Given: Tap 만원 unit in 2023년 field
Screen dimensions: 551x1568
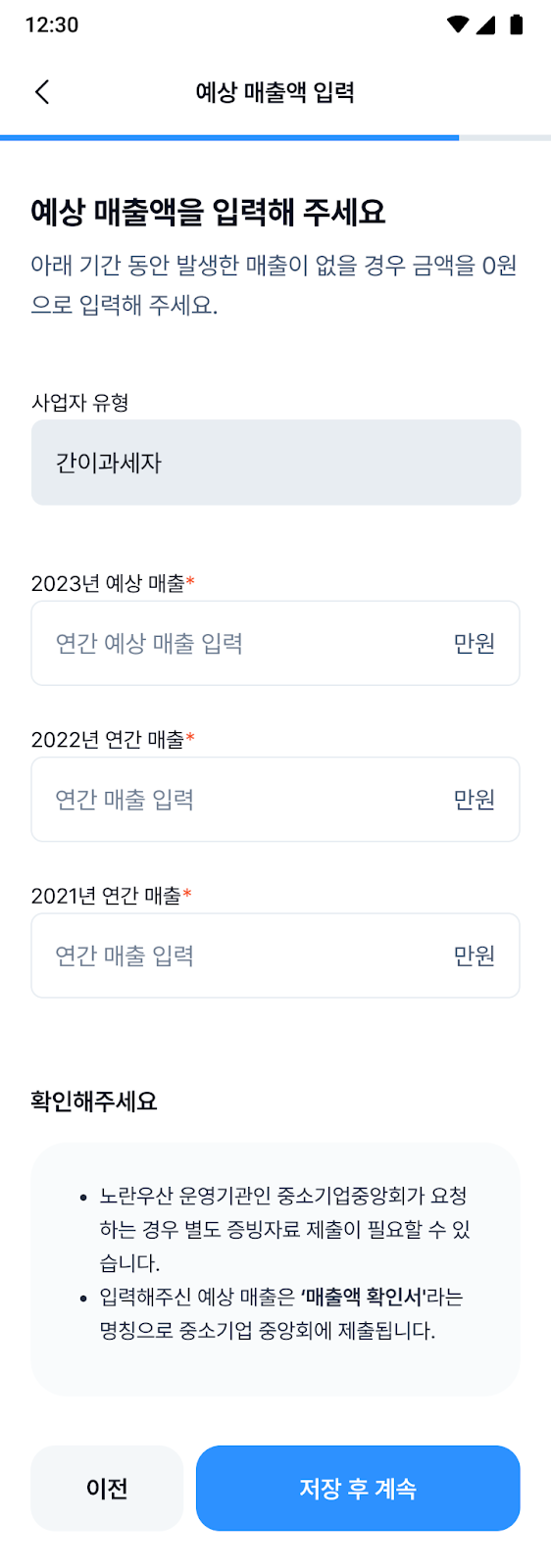Looking at the screenshot, I should [x=475, y=644].
